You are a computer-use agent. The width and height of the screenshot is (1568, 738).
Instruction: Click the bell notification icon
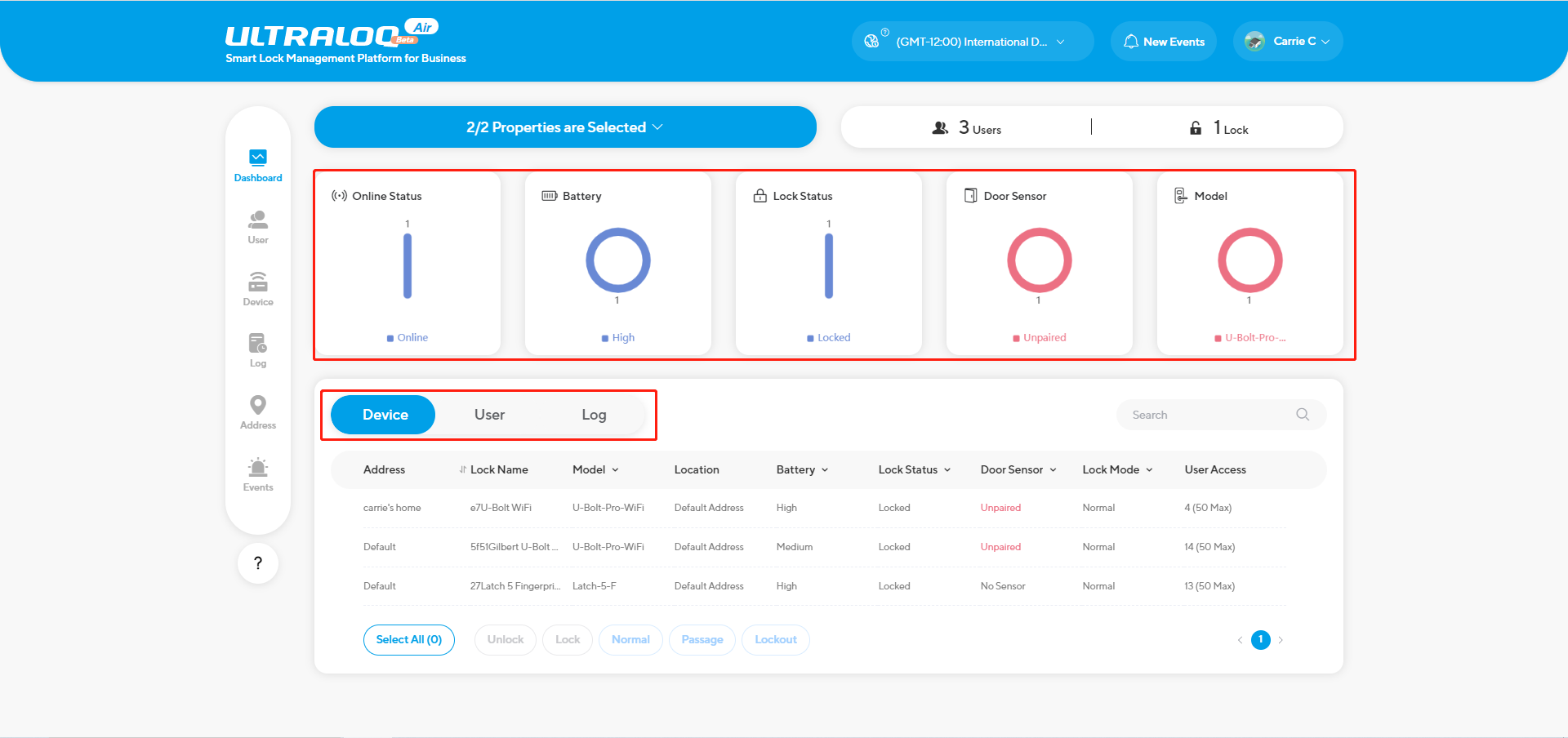coord(1131,42)
